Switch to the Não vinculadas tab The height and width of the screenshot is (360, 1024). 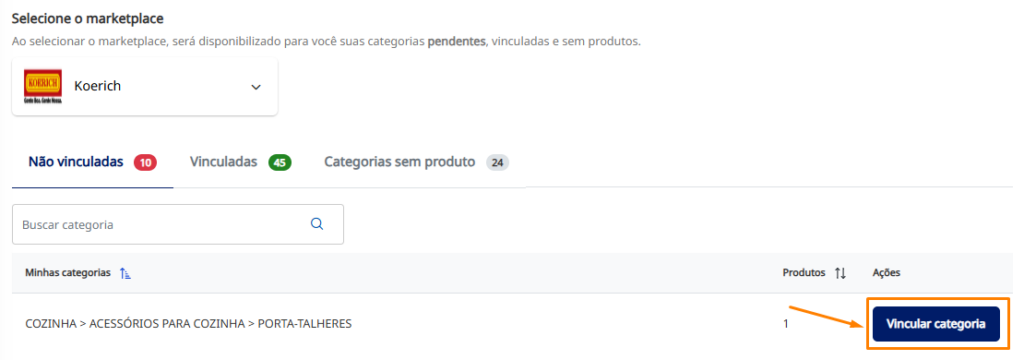tap(93, 163)
